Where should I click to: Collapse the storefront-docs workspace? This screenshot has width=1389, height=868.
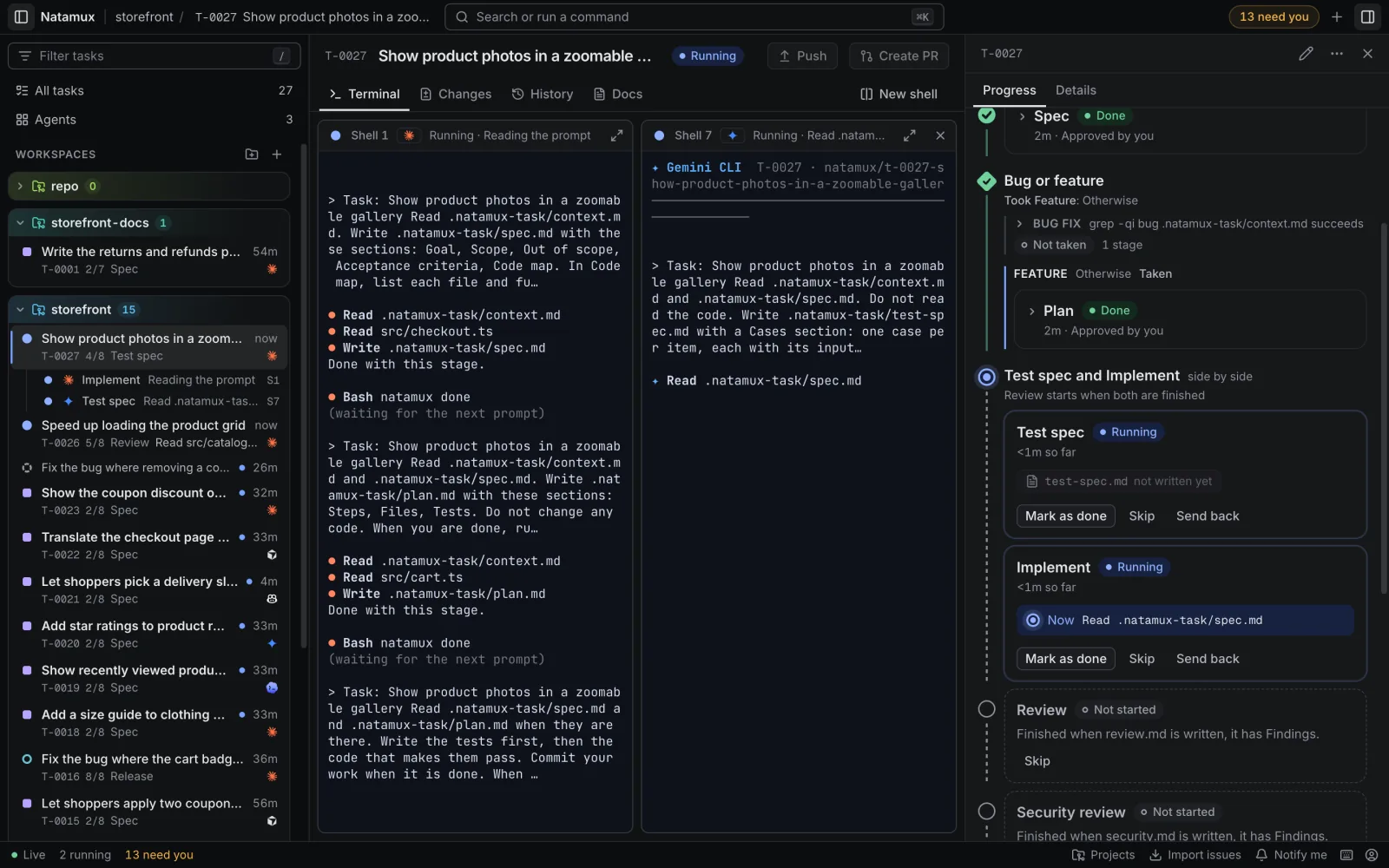(20, 223)
